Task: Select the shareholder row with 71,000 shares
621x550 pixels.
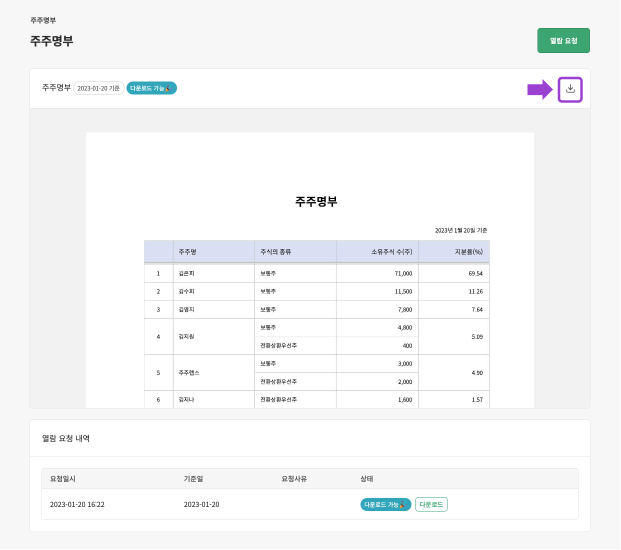Action: point(316,272)
